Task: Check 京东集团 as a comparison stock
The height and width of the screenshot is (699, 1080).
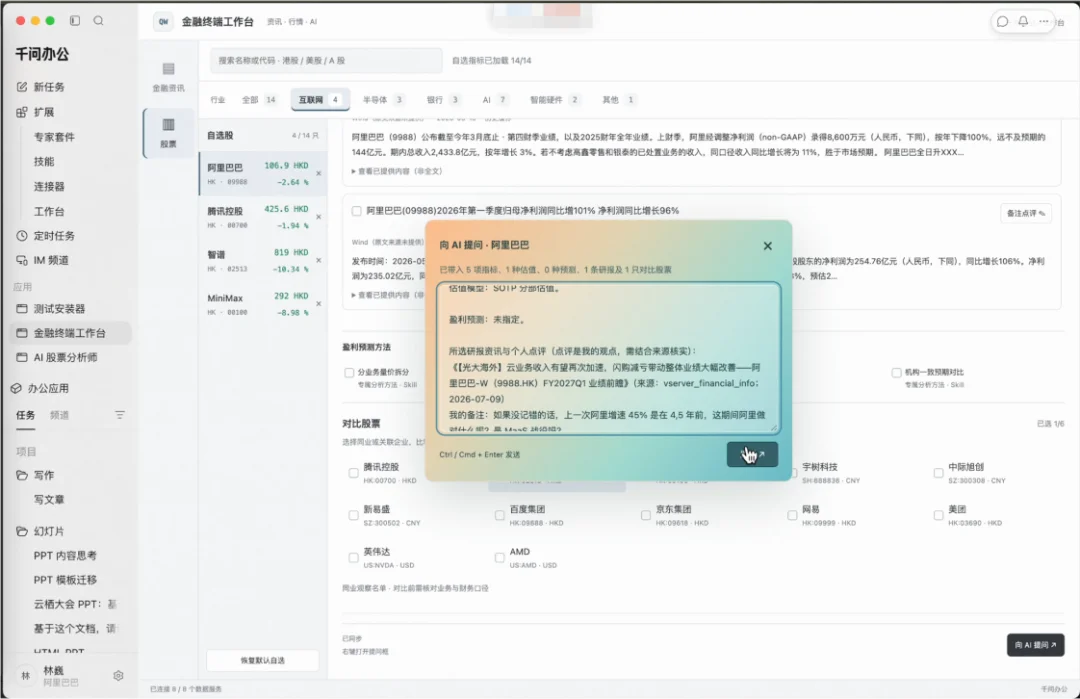Action: (645, 515)
